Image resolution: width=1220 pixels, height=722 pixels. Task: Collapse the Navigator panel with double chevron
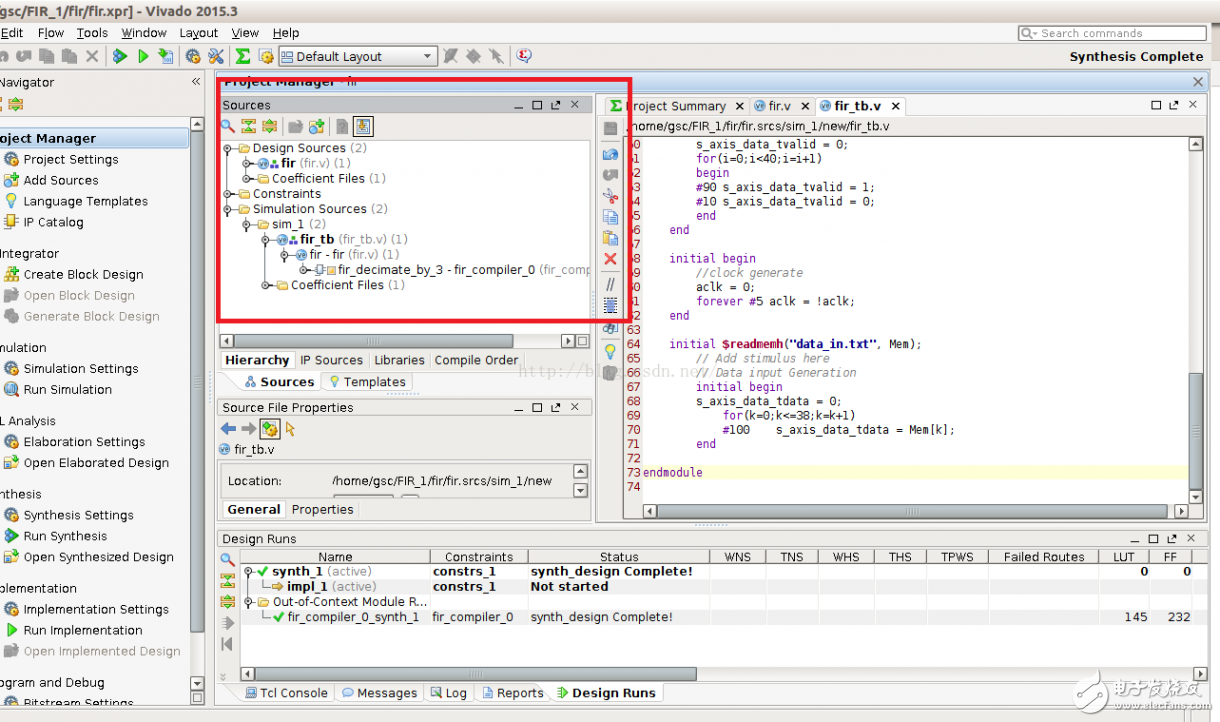(x=196, y=82)
